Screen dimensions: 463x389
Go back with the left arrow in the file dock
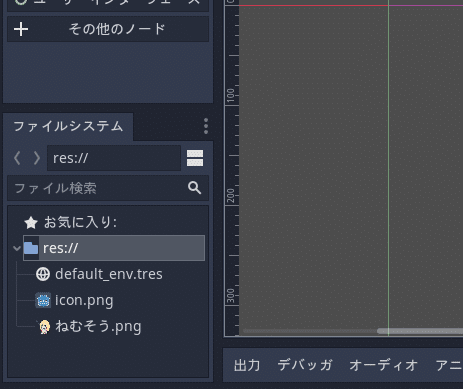click(x=17, y=158)
